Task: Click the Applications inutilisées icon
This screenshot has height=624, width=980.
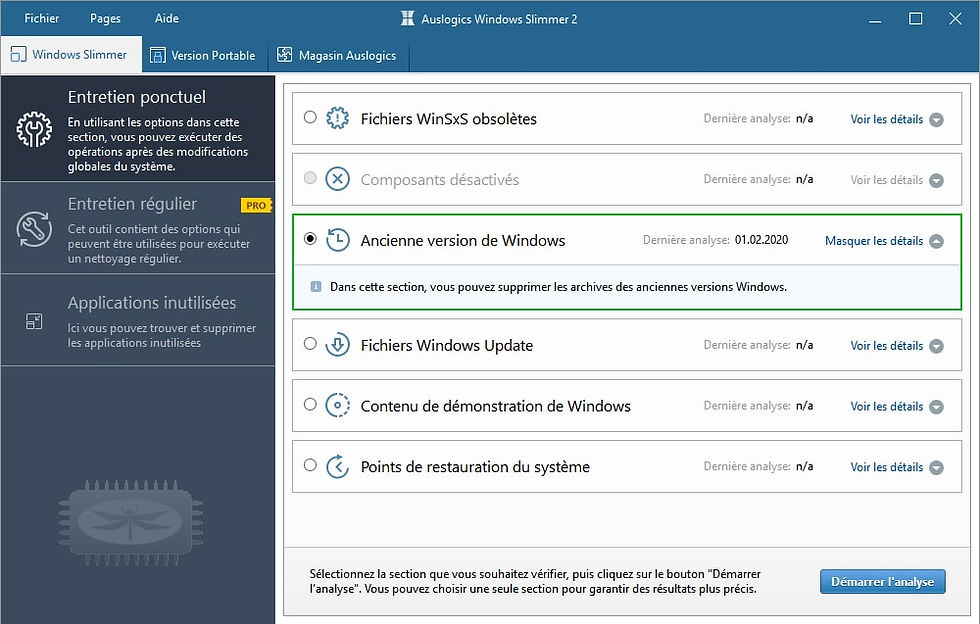Action: pos(34,321)
